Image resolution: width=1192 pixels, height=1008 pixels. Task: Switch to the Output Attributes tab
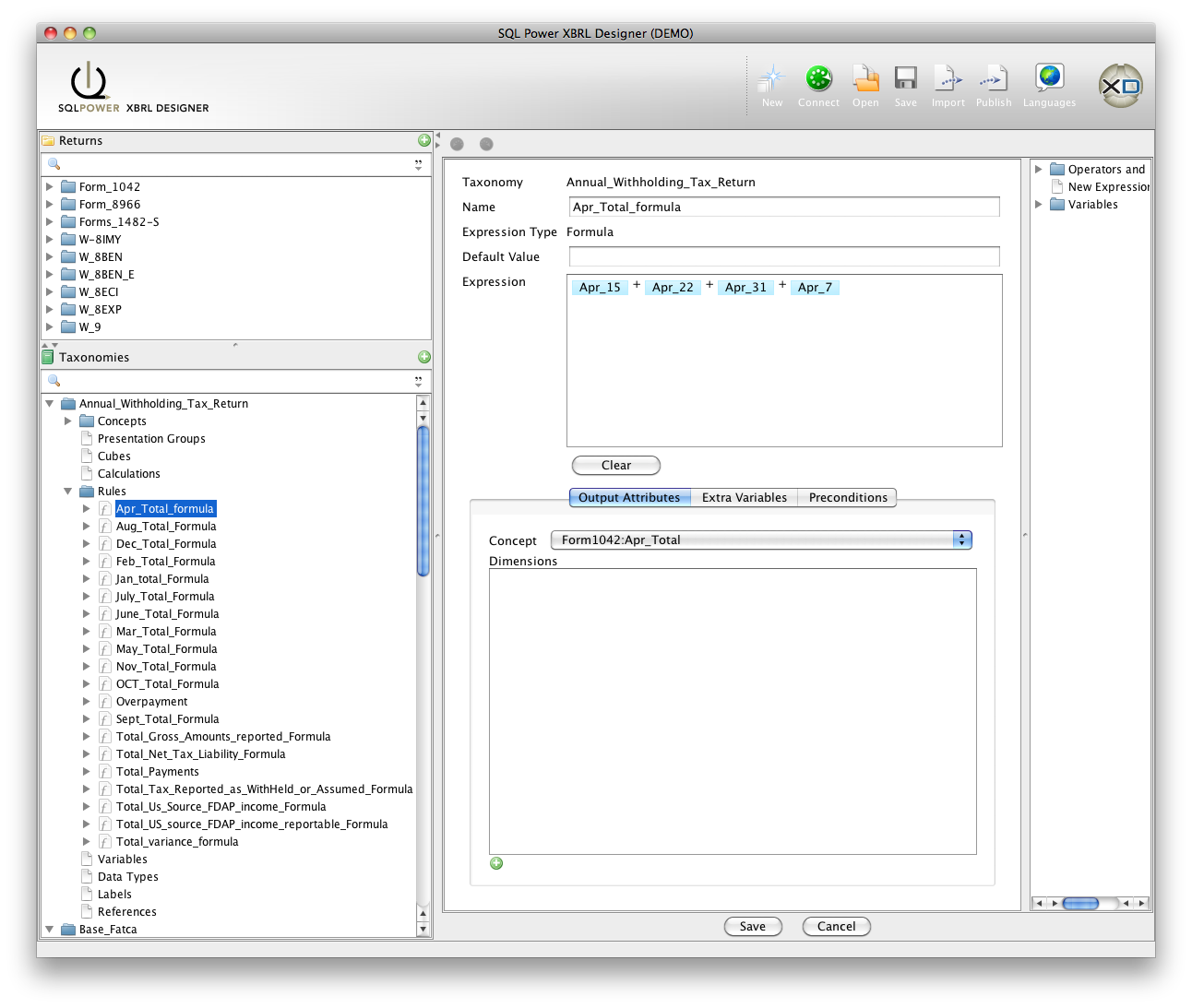click(x=629, y=497)
